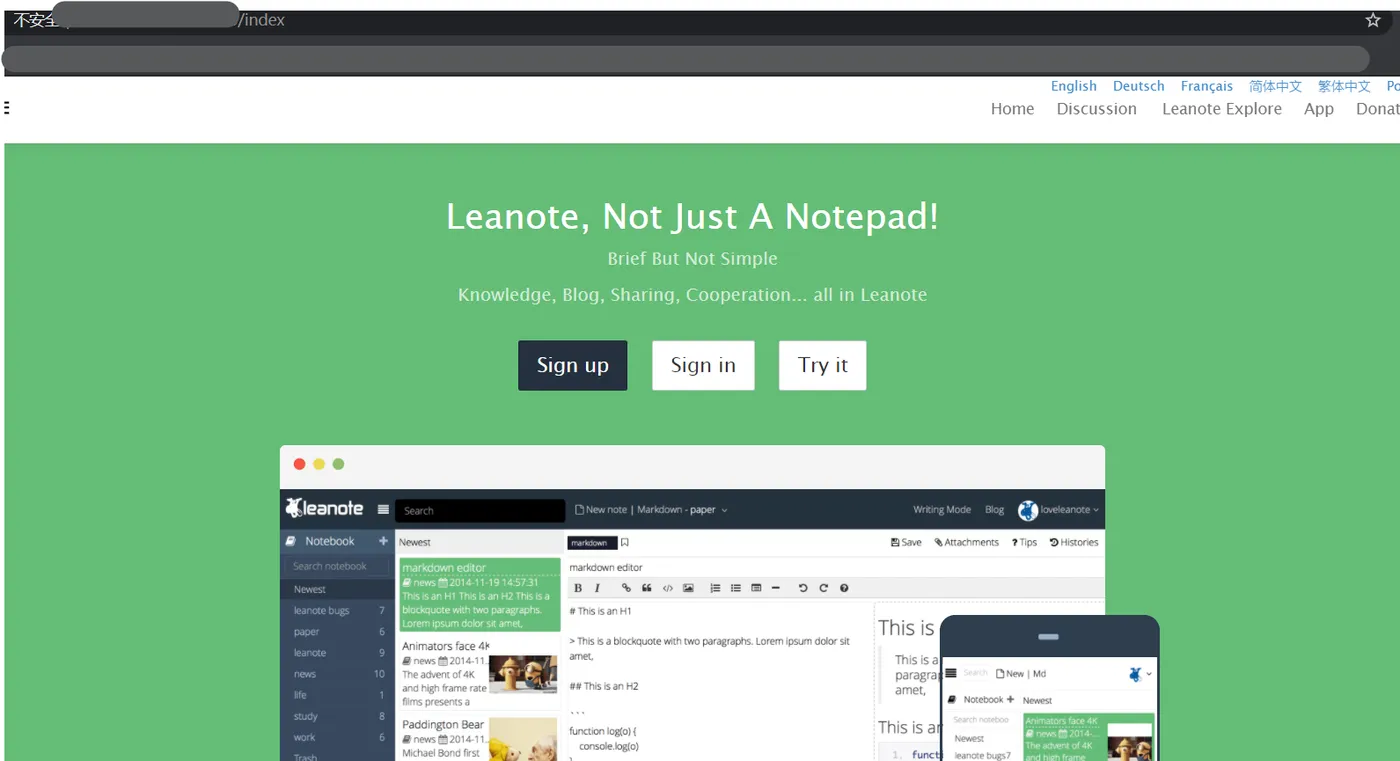Click the numbered list icon in the markdown toolbar
The image size is (1400, 761).
[x=715, y=588]
